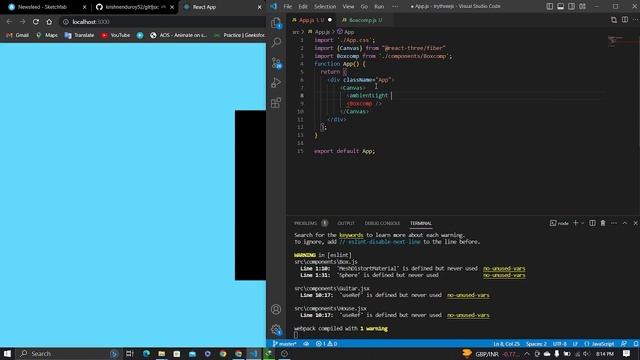640x360 pixels.
Task: Click the App symbol breadcrumb
Action: 346,31
